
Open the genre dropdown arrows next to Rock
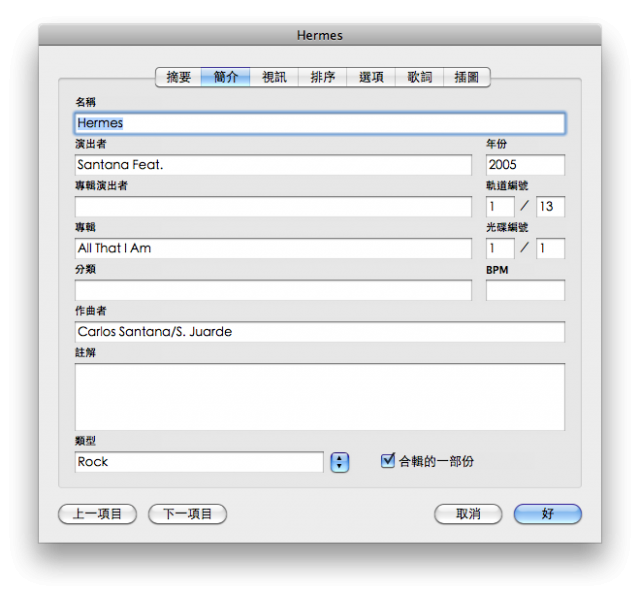[x=340, y=463]
